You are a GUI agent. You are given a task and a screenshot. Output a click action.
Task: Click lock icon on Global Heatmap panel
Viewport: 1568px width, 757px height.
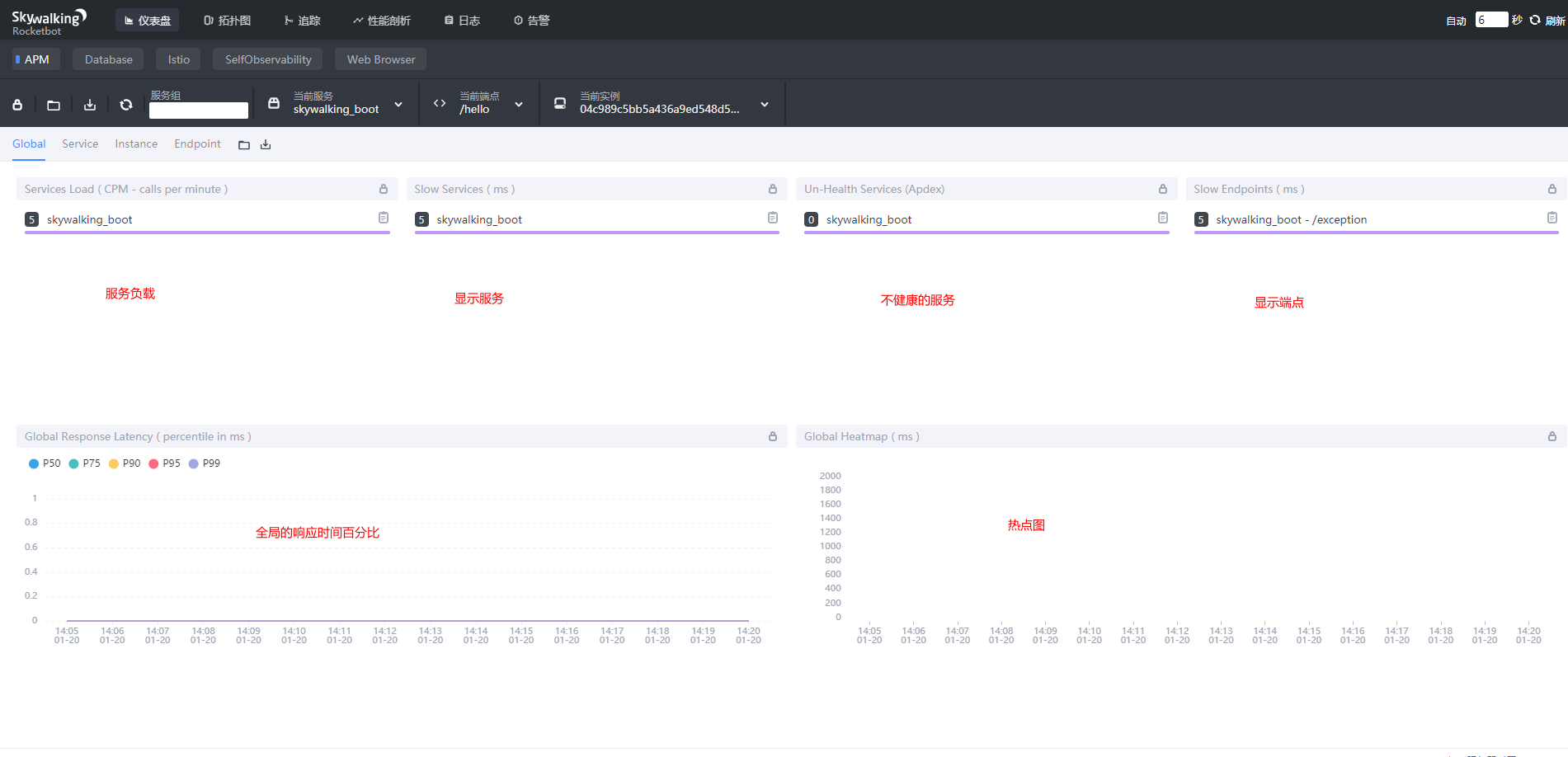pyautogui.click(x=1552, y=436)
